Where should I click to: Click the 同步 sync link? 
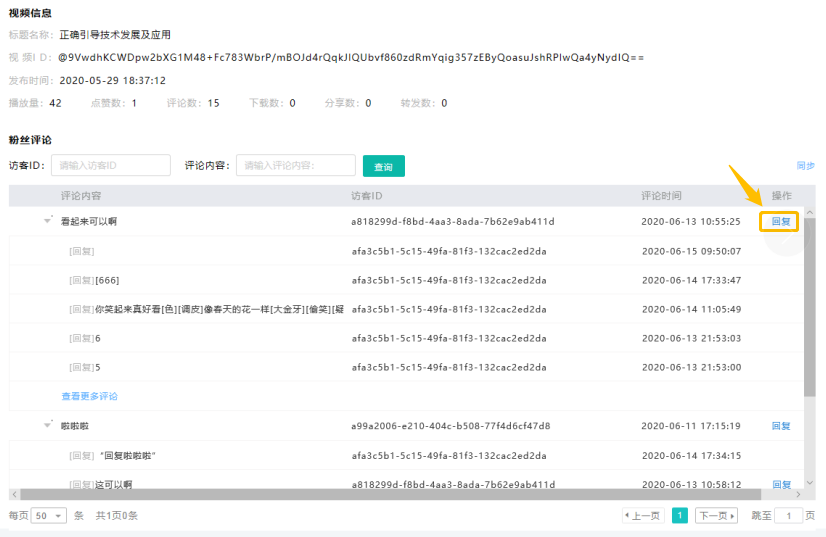(x=805, y=166)
